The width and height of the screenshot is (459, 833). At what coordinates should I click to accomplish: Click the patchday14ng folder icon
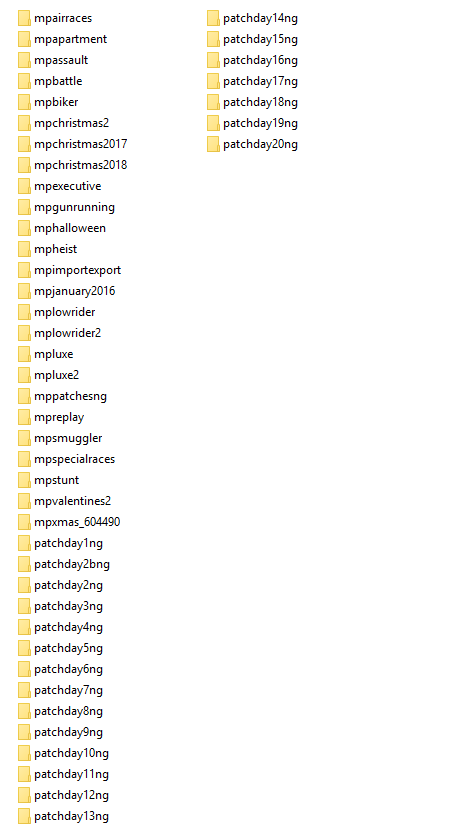pos(213,18)
